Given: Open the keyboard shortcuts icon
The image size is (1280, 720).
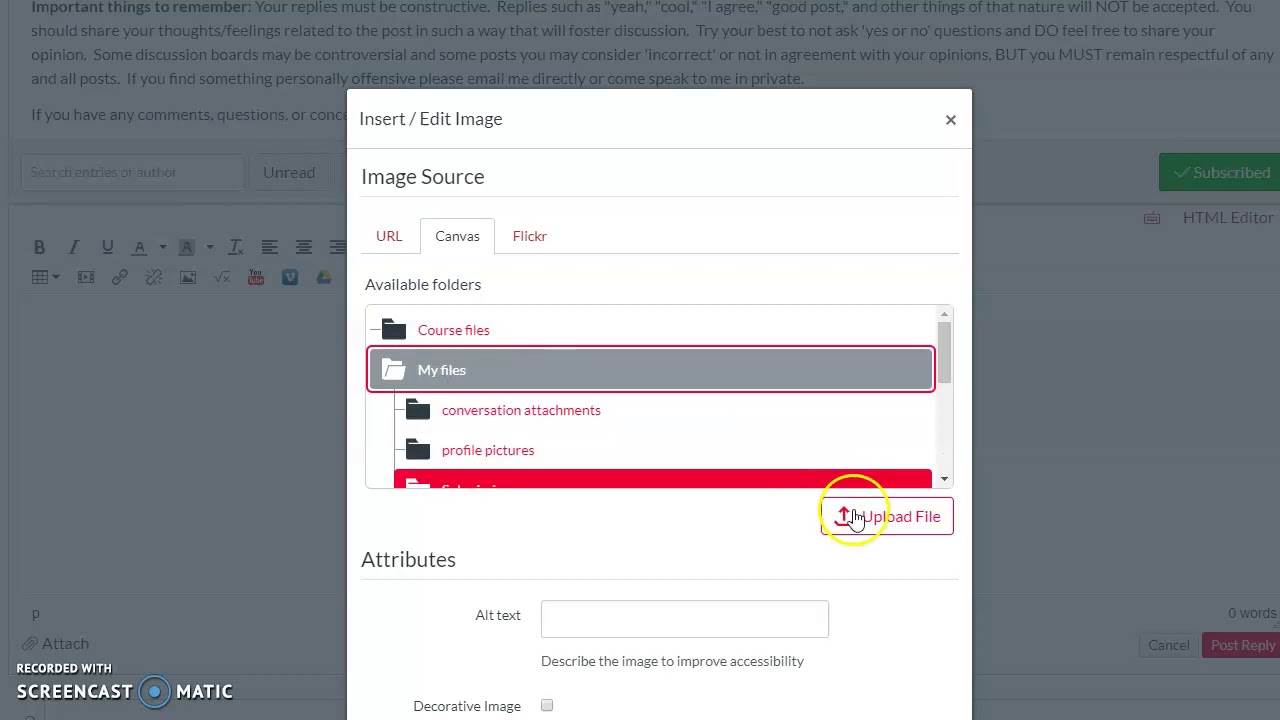Looking at the screenshot, I should pos(1152,218).
